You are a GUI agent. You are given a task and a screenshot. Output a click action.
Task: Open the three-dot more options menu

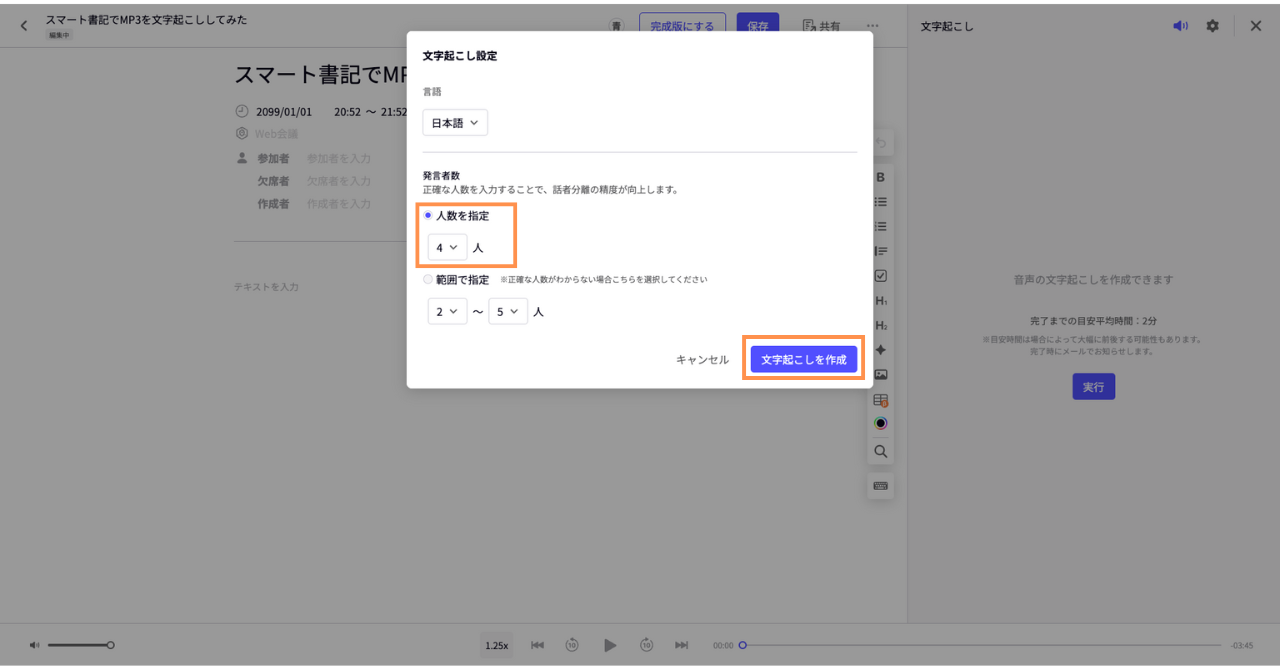pos(873,26)
